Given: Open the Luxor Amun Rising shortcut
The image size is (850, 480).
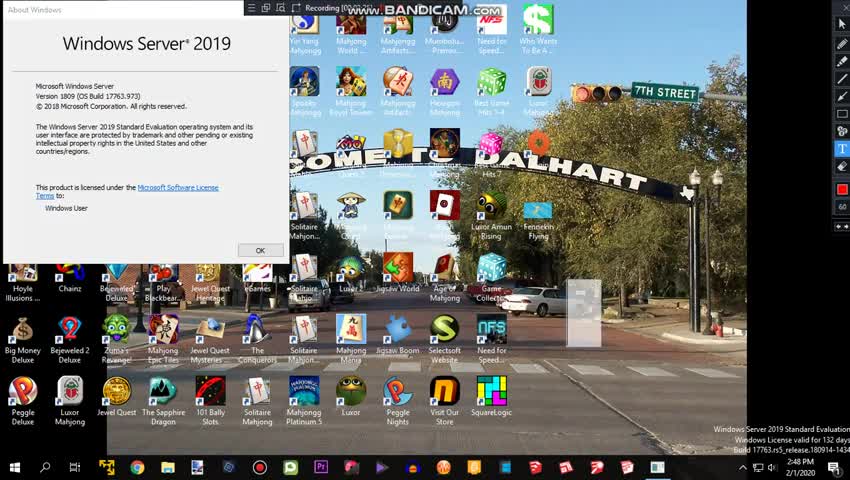Looking at the screenshot, I should click(491, 216).
